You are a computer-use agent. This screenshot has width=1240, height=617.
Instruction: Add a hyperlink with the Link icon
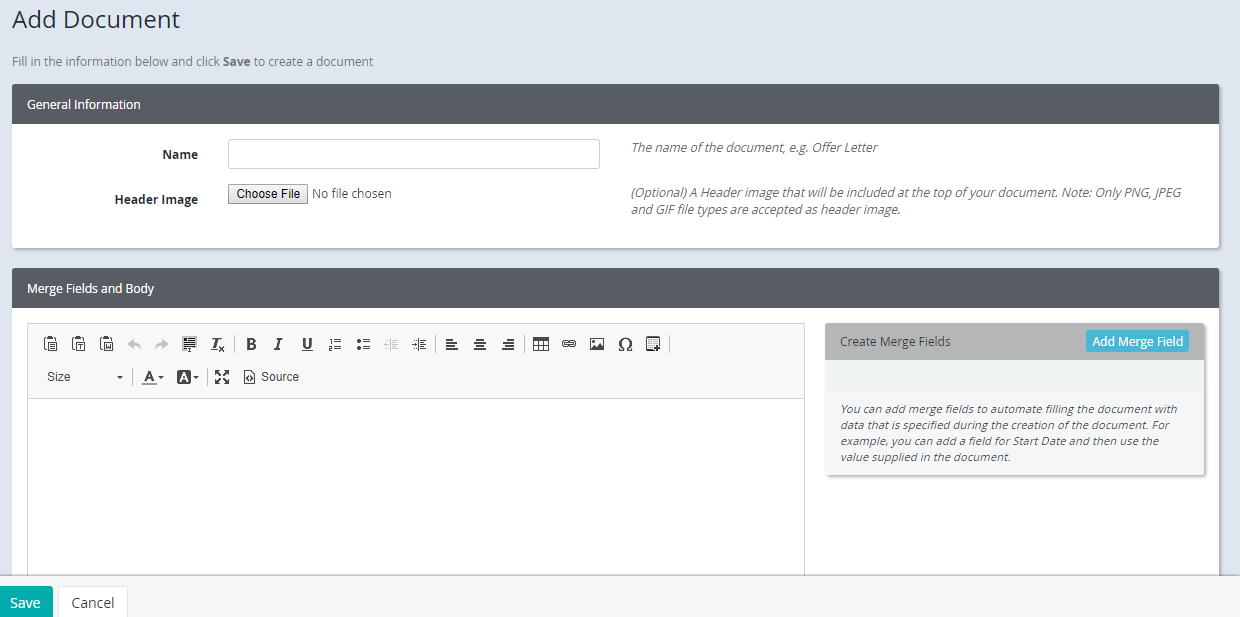[569, 344]
